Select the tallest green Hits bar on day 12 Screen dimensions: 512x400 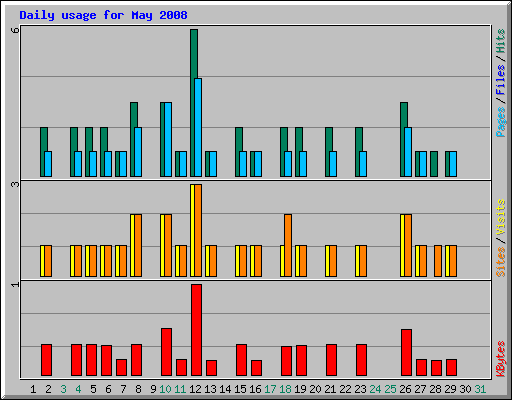tap(193, 103)
